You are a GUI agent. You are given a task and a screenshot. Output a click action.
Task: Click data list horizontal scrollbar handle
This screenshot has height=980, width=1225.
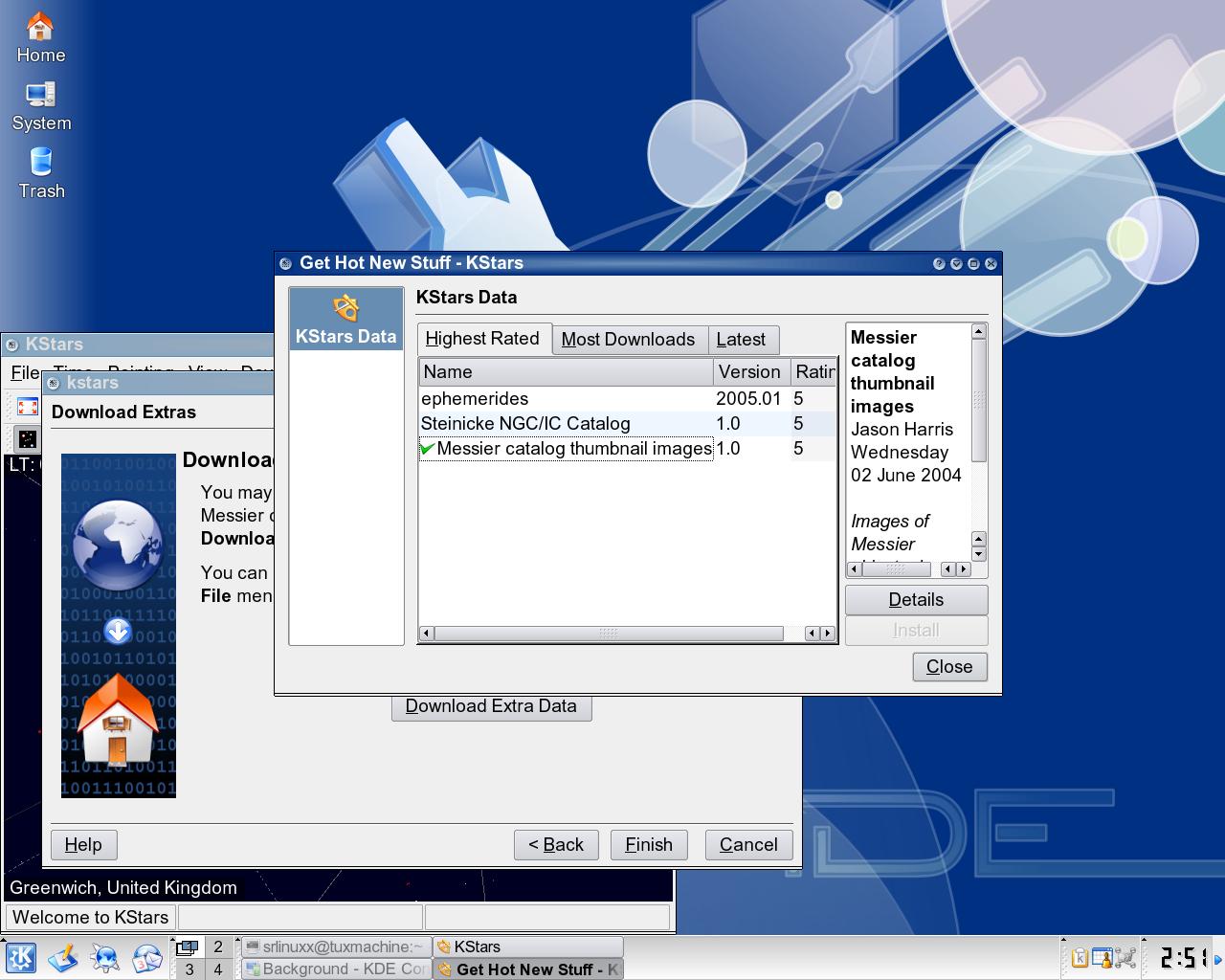(x=609, y=633)
